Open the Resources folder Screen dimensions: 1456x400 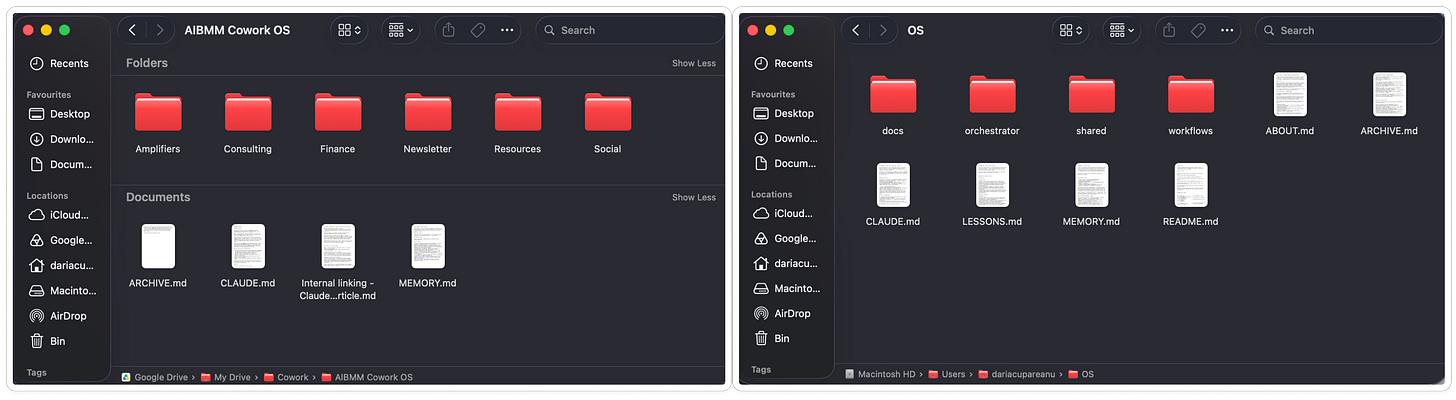[x=518, y=113]
